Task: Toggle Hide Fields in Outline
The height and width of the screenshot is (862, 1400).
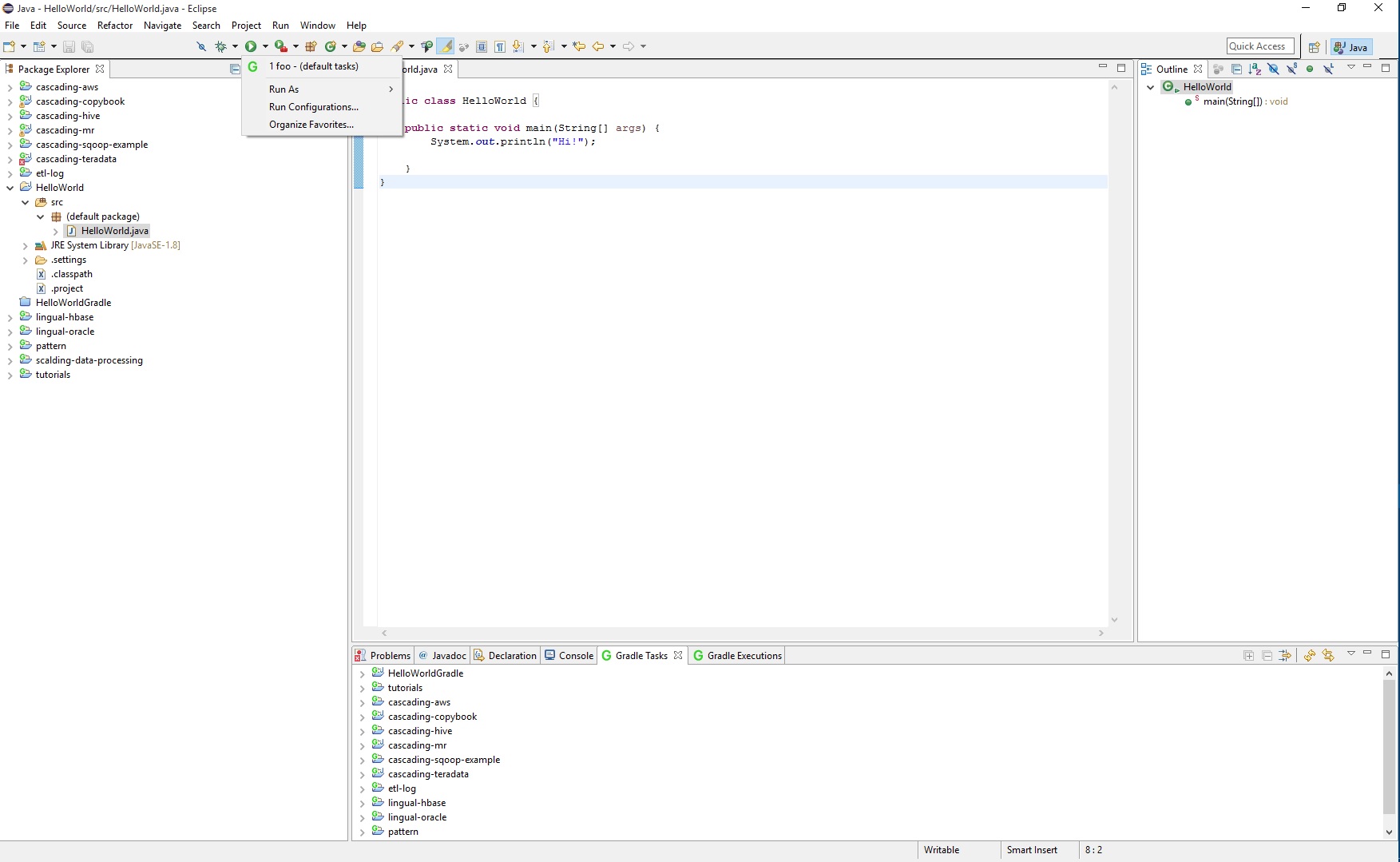Action: [x=1273, y=69]
